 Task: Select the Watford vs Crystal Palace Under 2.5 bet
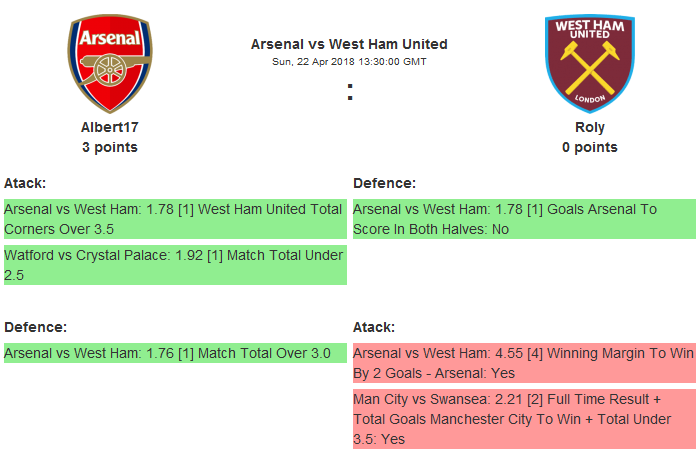(x=174, y=265)
